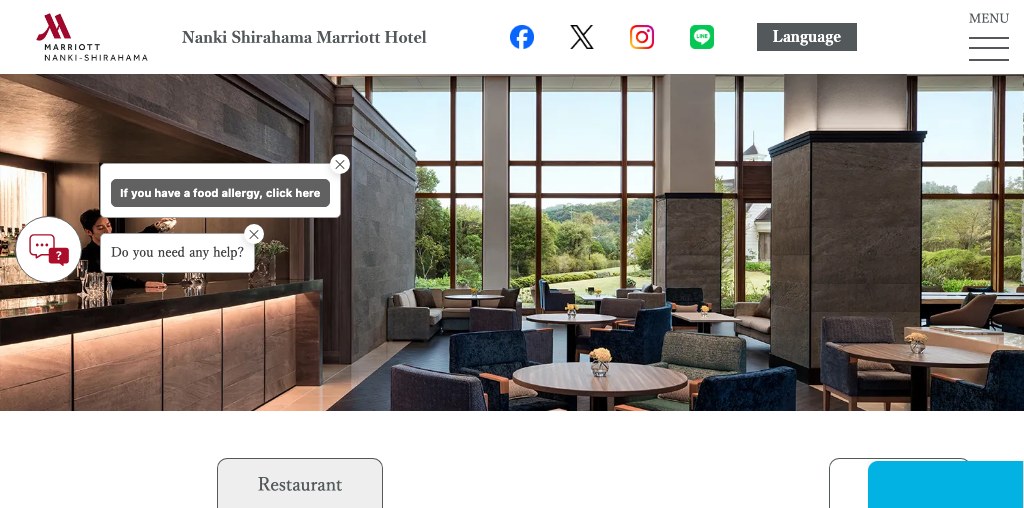Screen dimensions: 1024x508
Task: Click the blue panel at bottom right
Action: point(946,484)
